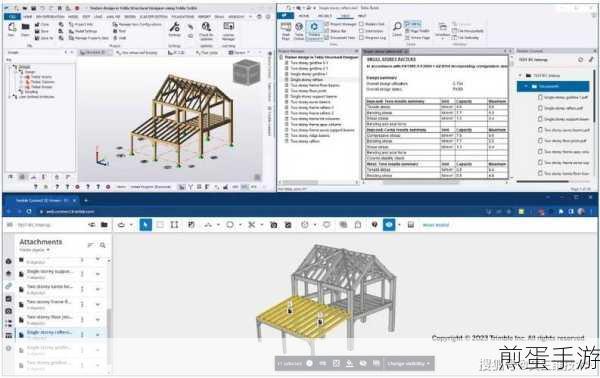Collapse the Documents folder in Trimble Connect
600x378 pixels.
pos(527,86)
